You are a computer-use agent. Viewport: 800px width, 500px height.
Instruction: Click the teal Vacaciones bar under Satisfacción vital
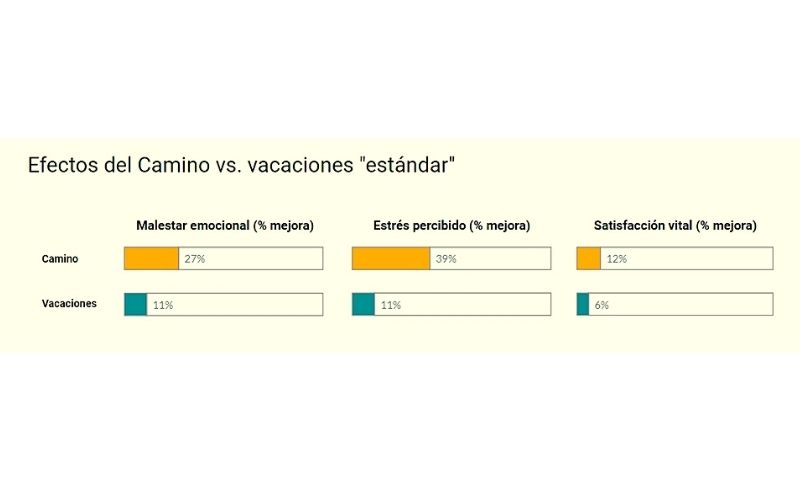[583, 305]
